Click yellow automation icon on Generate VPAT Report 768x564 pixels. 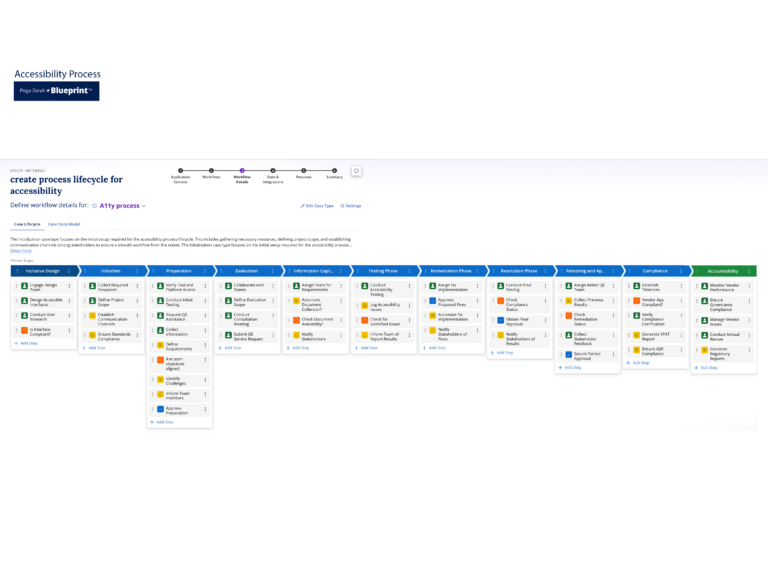(637, 335)
